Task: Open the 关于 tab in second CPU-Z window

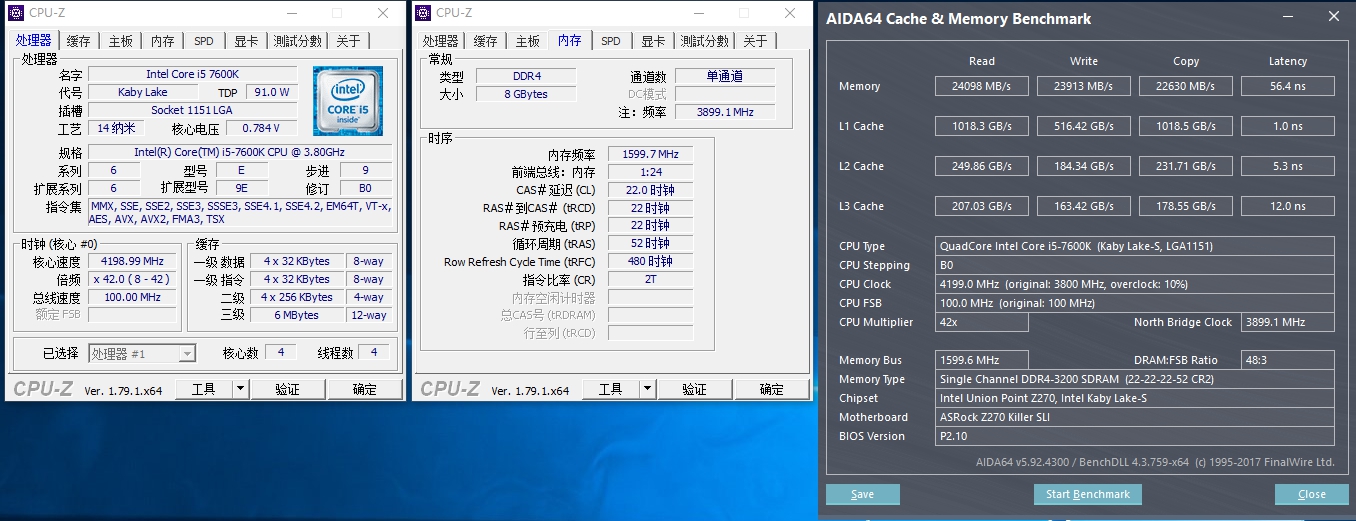Action: [755, 41]
